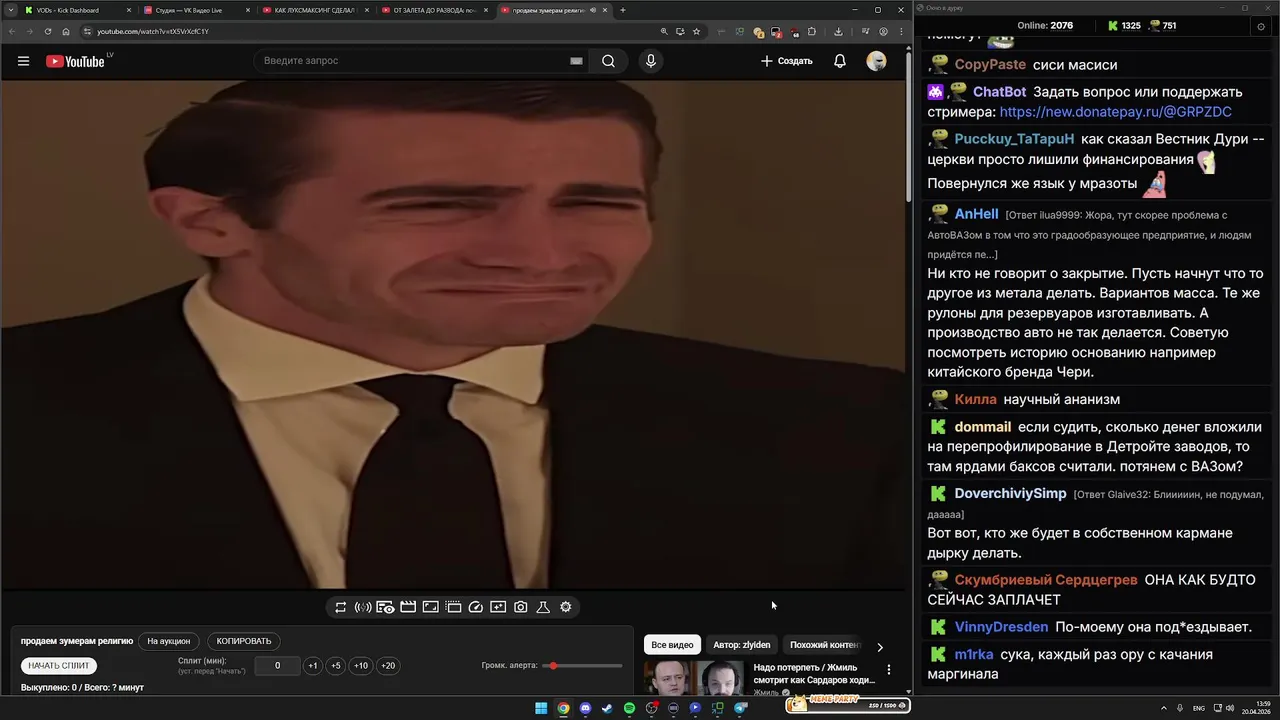The width and height of the screenshot is (1280, 720).
Task: Select the Все видео filter chip
Action: click(x=672, y=645)
